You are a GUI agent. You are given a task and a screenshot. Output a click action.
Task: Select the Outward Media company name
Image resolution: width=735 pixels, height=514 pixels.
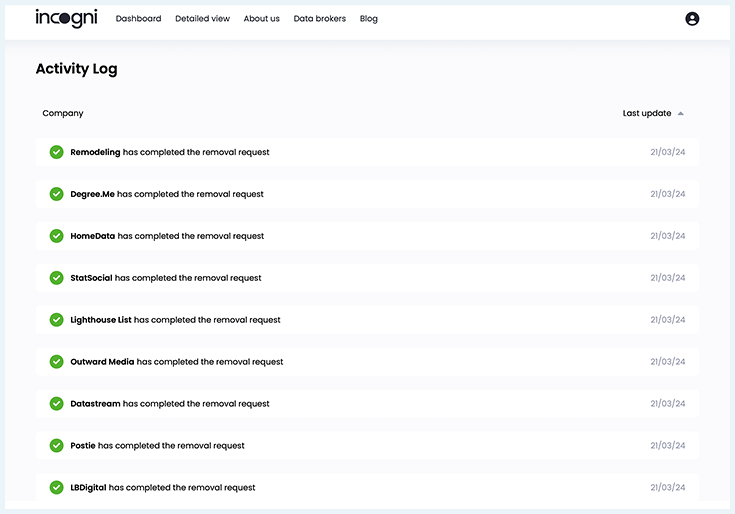tap(102, 362)
